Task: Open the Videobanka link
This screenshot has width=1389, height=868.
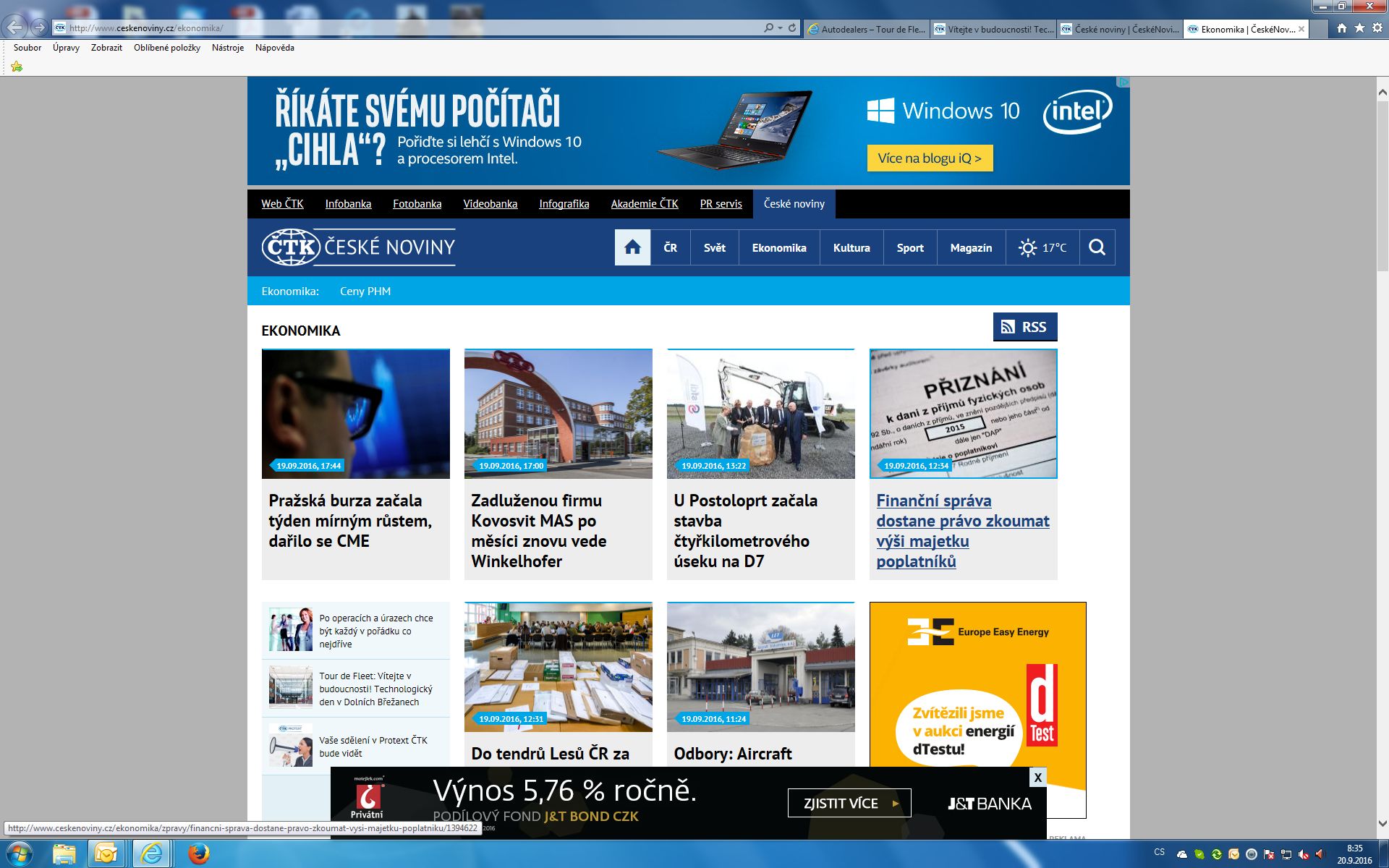Action: (x=490, y=204)
